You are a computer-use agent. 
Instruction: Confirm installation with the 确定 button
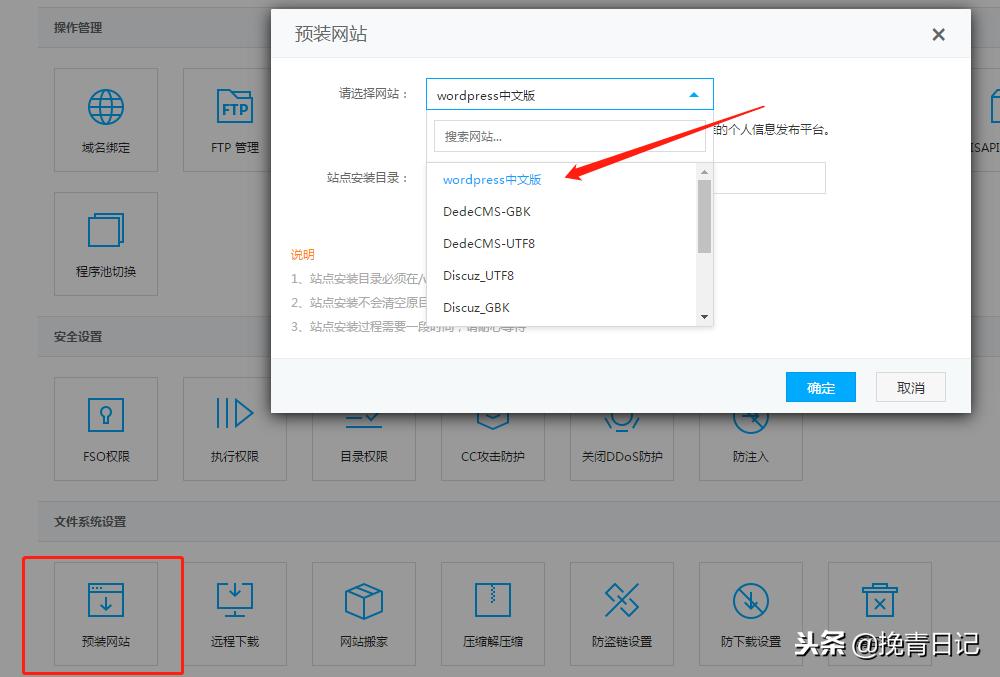[x=820, y=386]
